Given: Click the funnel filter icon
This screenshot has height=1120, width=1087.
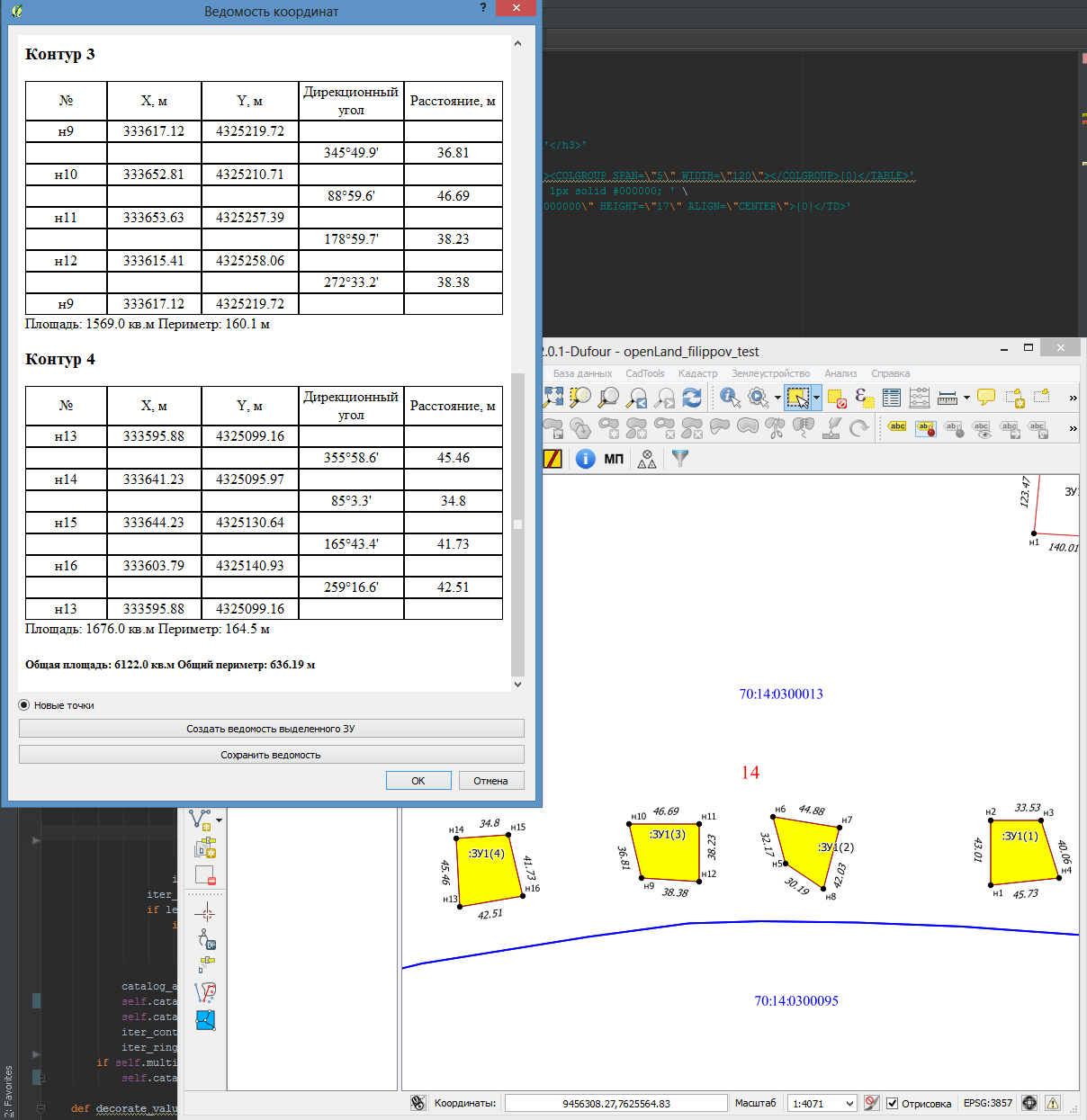Looking at the screenshot, I should [x=680, y=459].
